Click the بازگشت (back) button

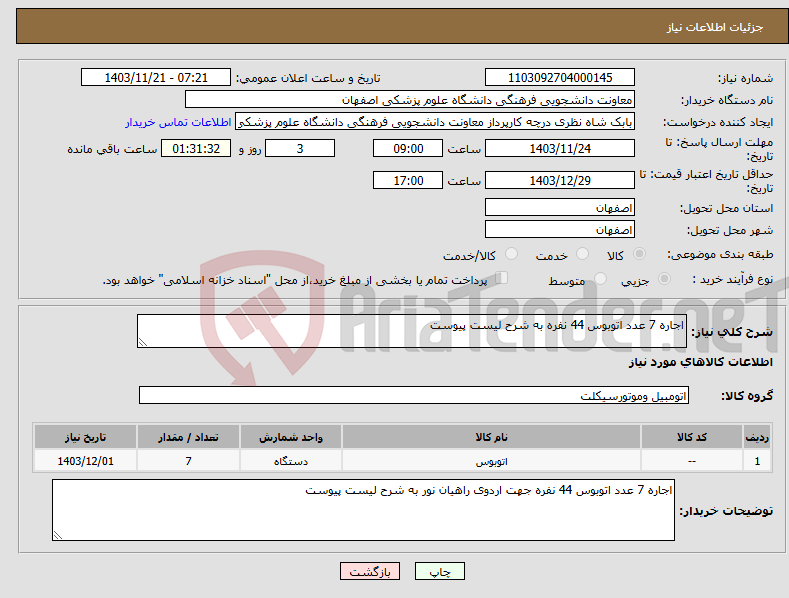(370, 571)
